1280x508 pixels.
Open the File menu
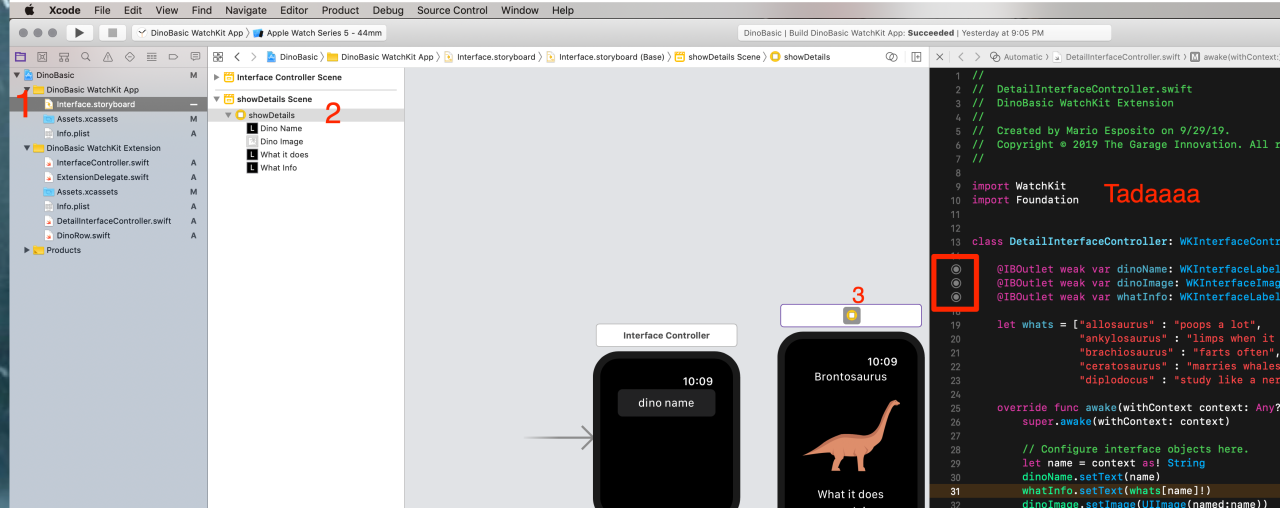102,10
